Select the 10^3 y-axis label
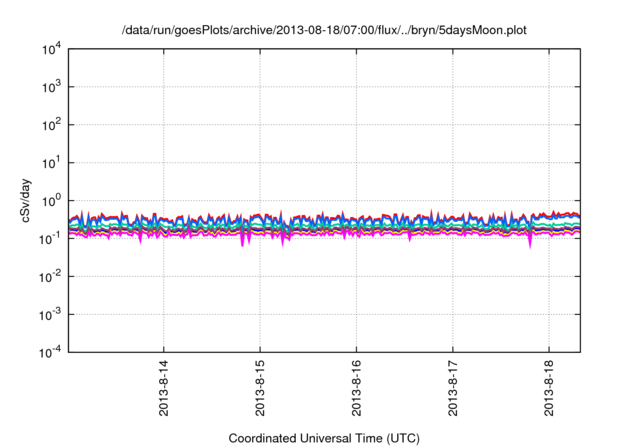 (x=51, y=87)
